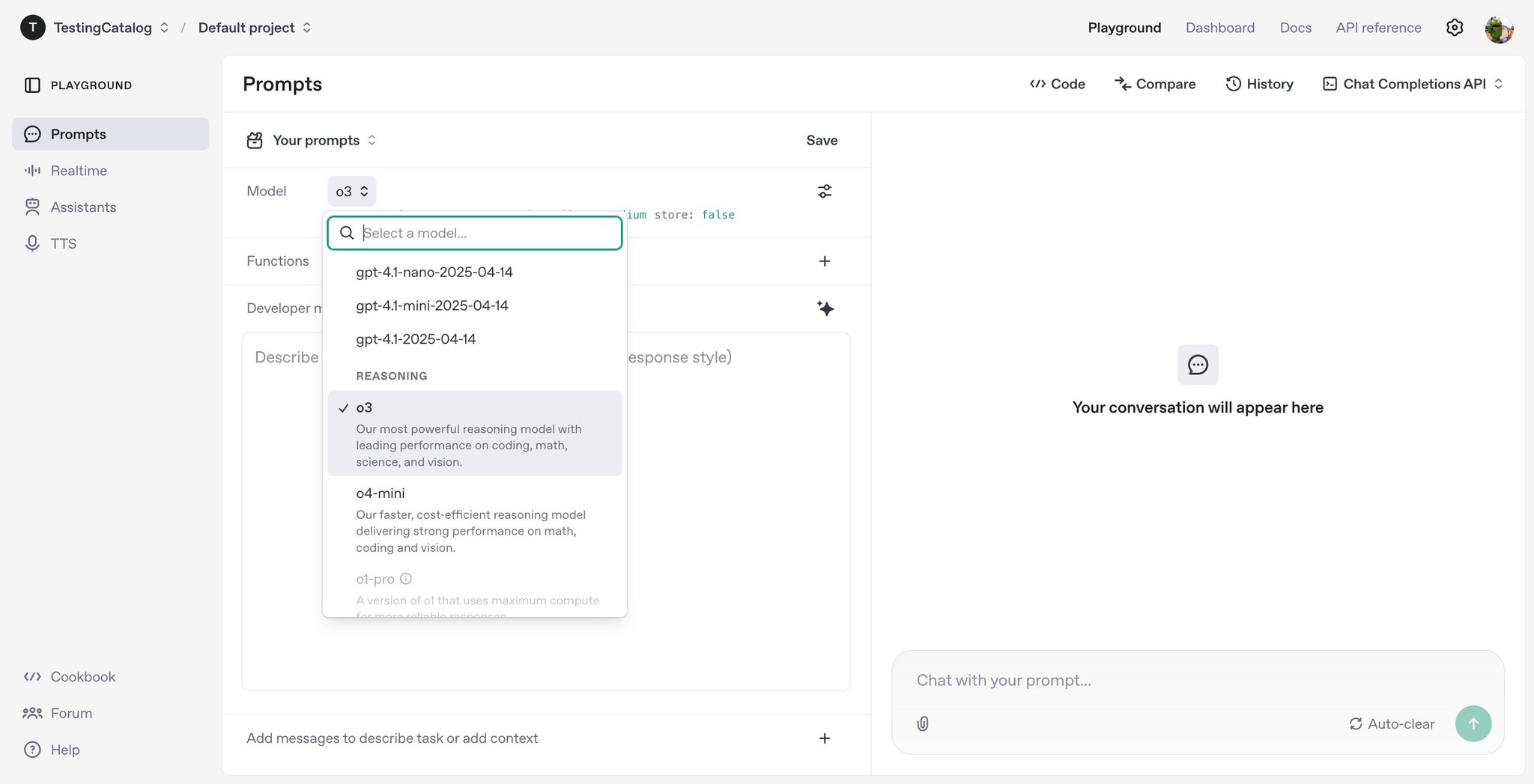Viewport: 1534px width, 784px height.
Task: Open the API reference top tab
Action: point(1378,28)
